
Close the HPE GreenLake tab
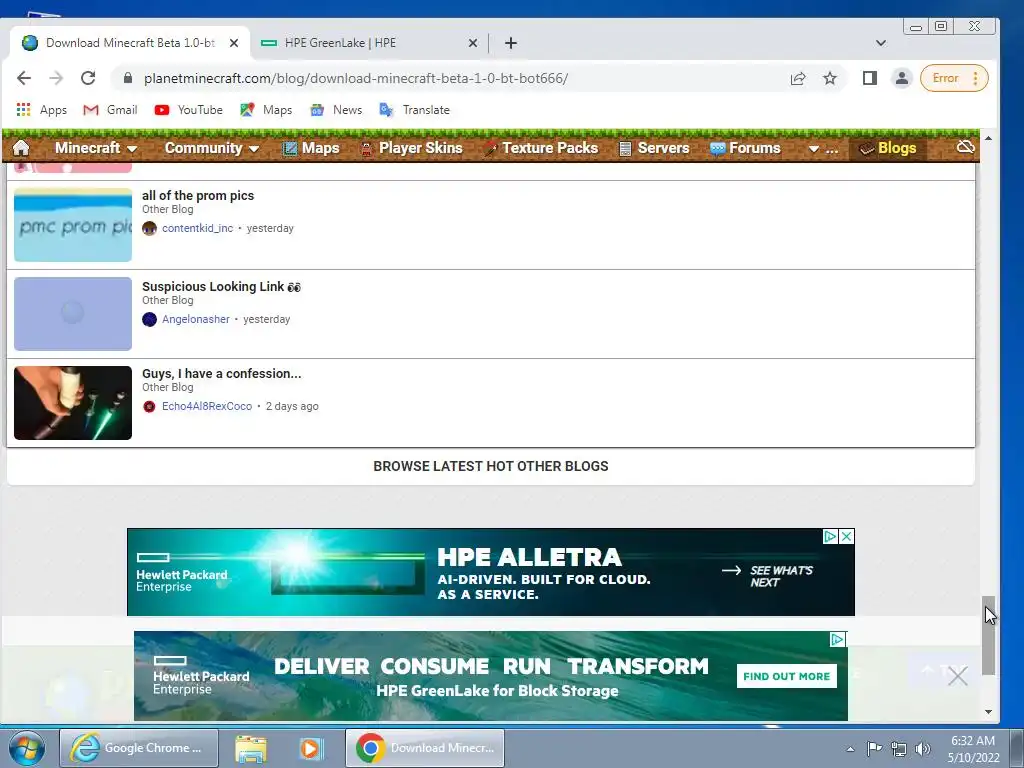pyautogui.click(x=473, y=43)
